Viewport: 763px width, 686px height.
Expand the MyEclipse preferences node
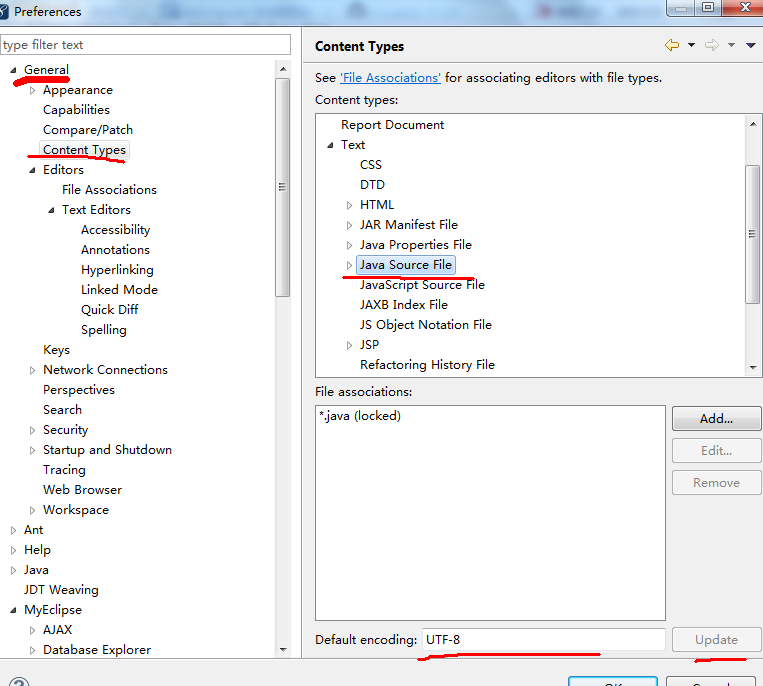pyautogui.click(x=14, y=610)
